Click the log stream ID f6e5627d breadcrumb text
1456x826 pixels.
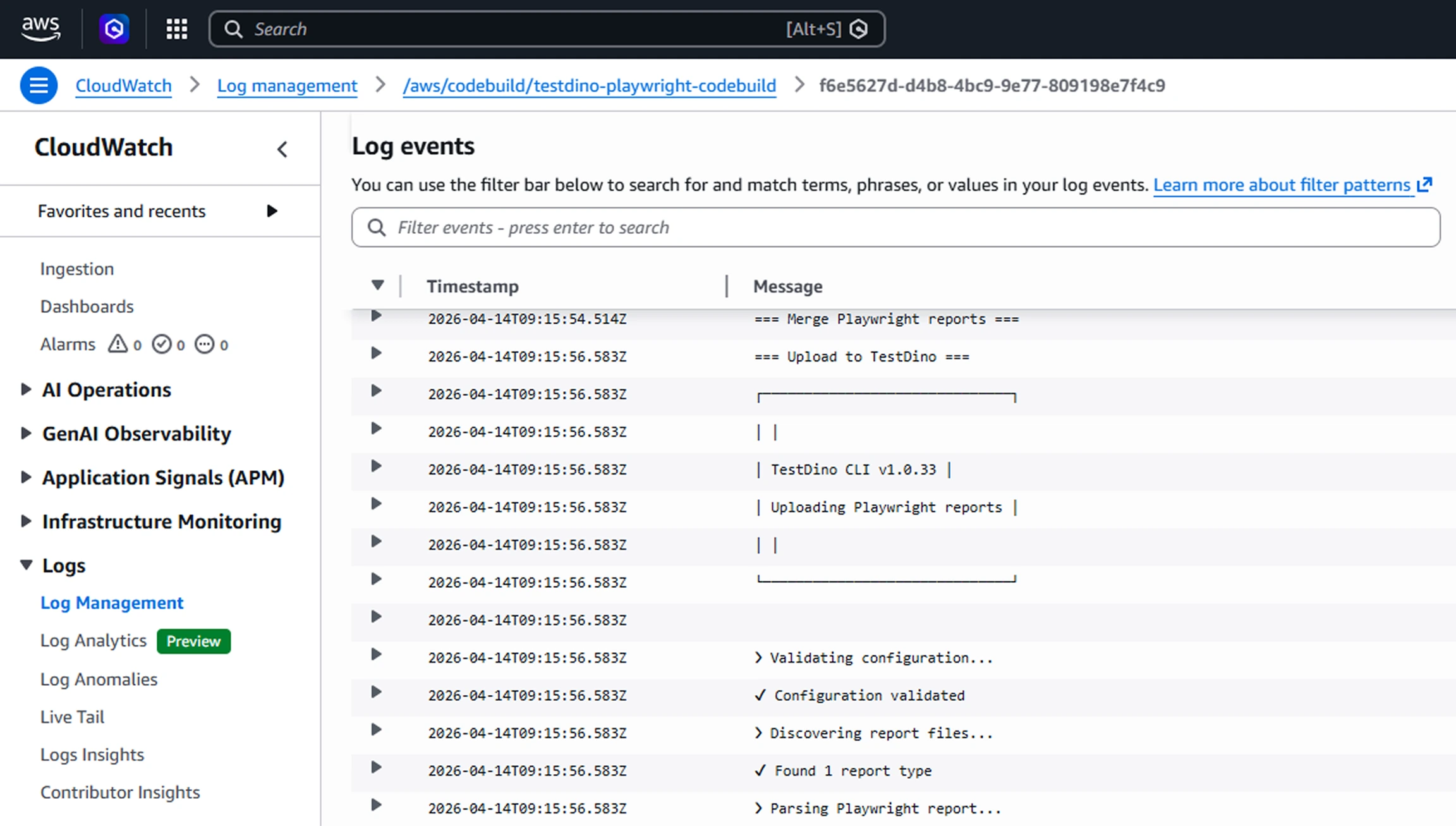point(992,85)
